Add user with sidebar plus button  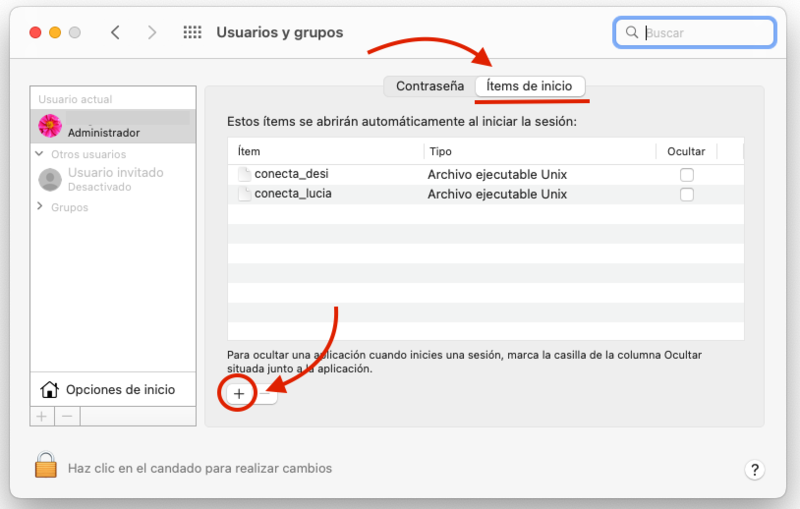coord(42,415)
